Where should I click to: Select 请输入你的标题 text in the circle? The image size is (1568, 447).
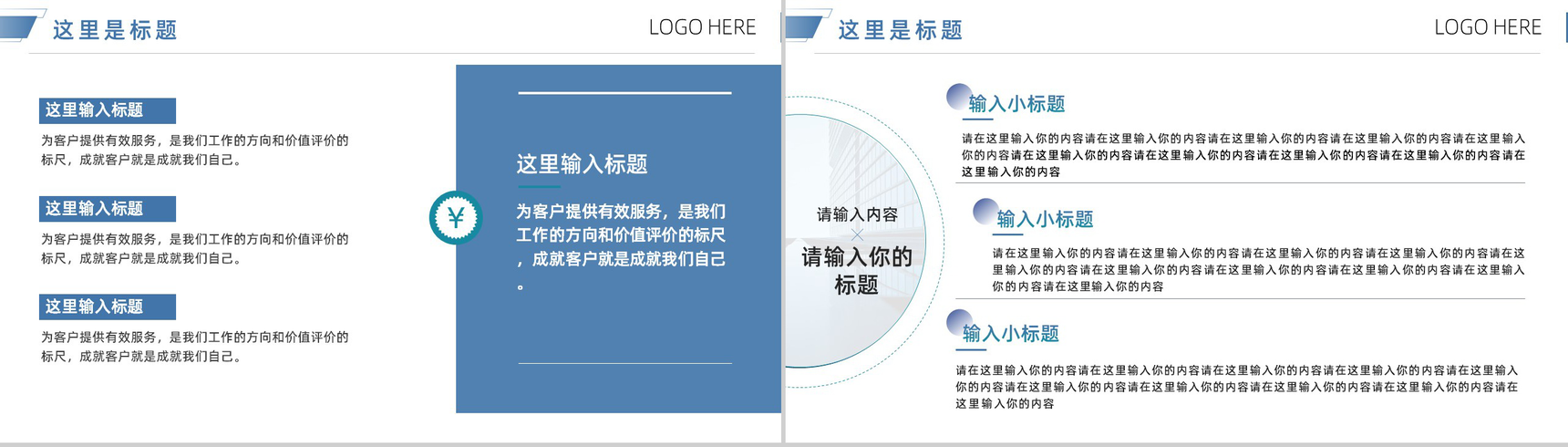coord(857,271)
